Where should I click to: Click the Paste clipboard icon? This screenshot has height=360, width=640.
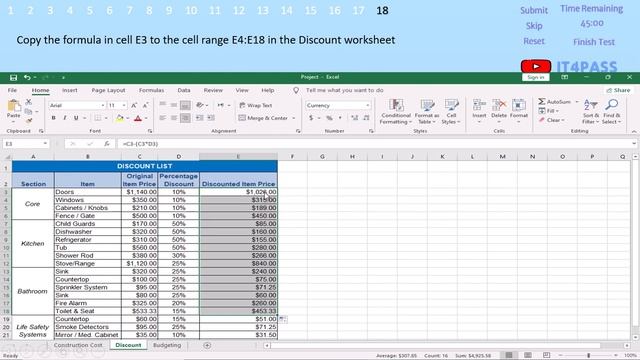point(14,106)
